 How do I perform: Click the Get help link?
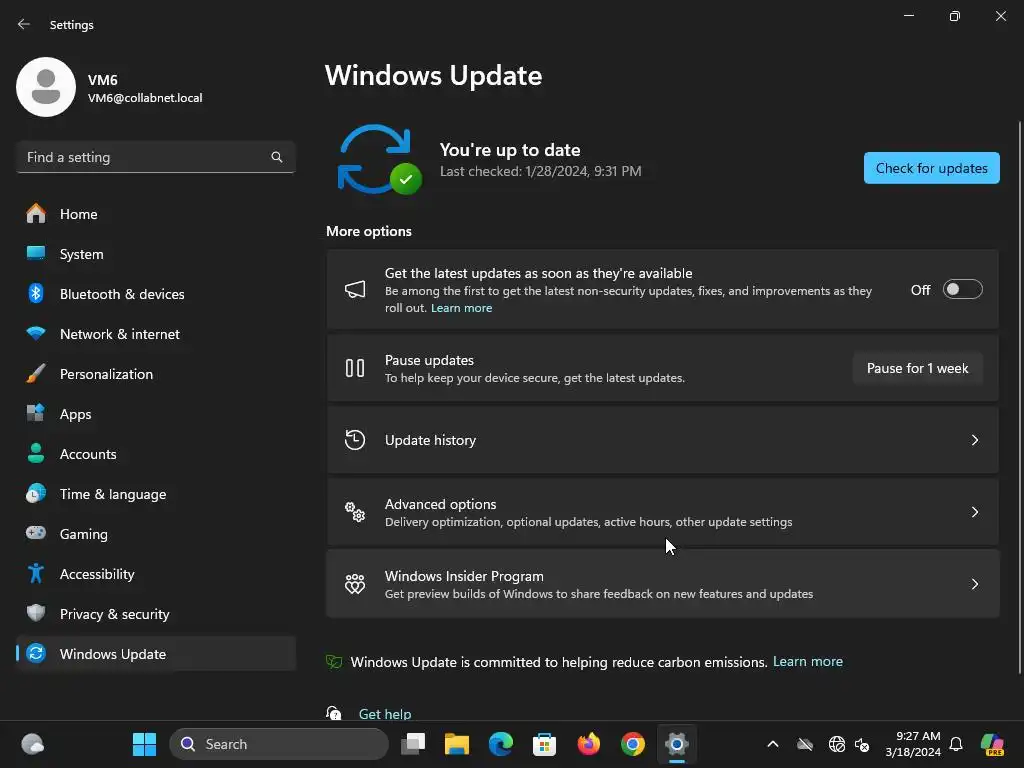coord(385,713)
